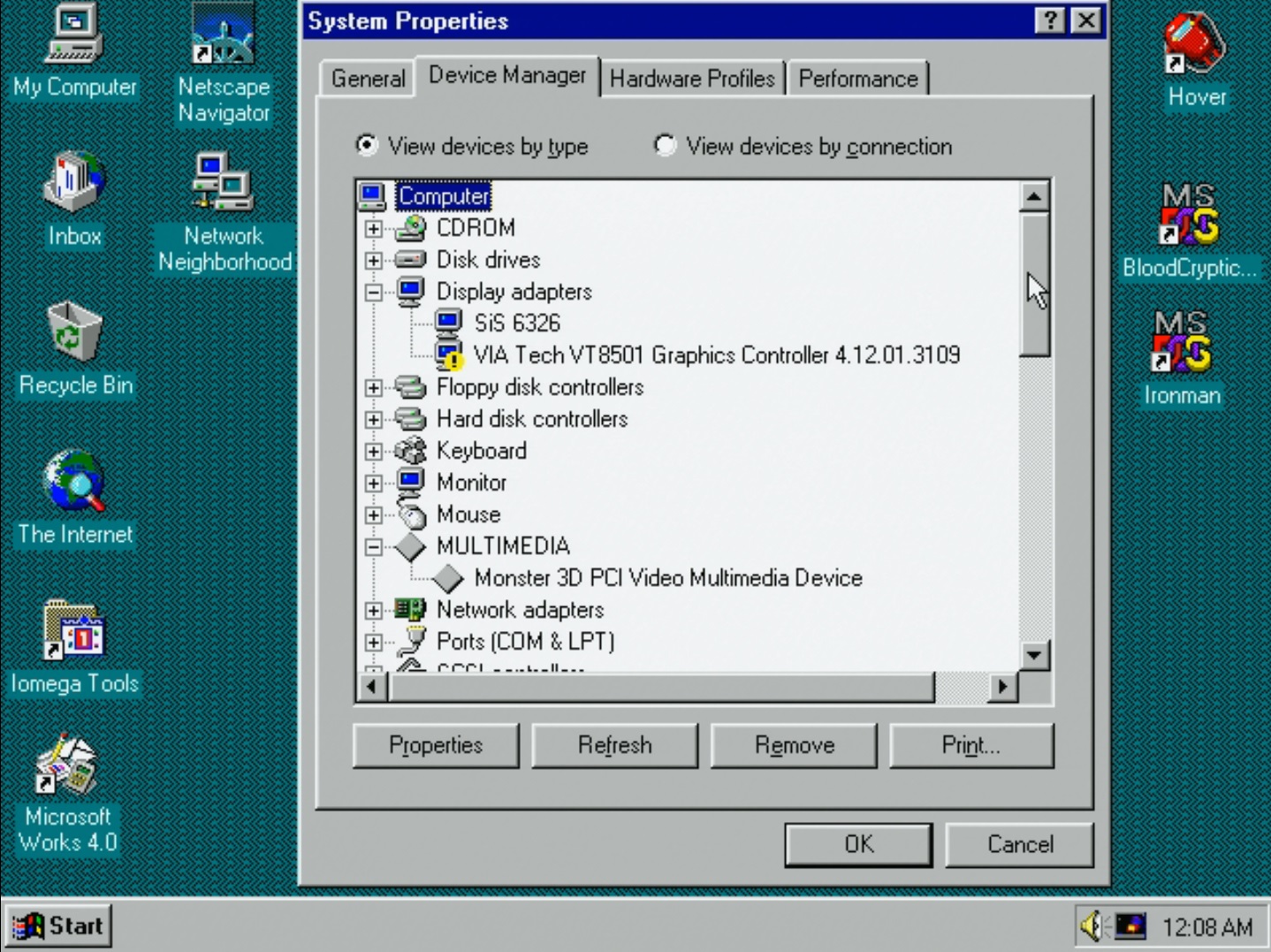Viewport: 1271px width, 952px height.
Task: Select the Computer root node
Action: click(x=443, y=196)
